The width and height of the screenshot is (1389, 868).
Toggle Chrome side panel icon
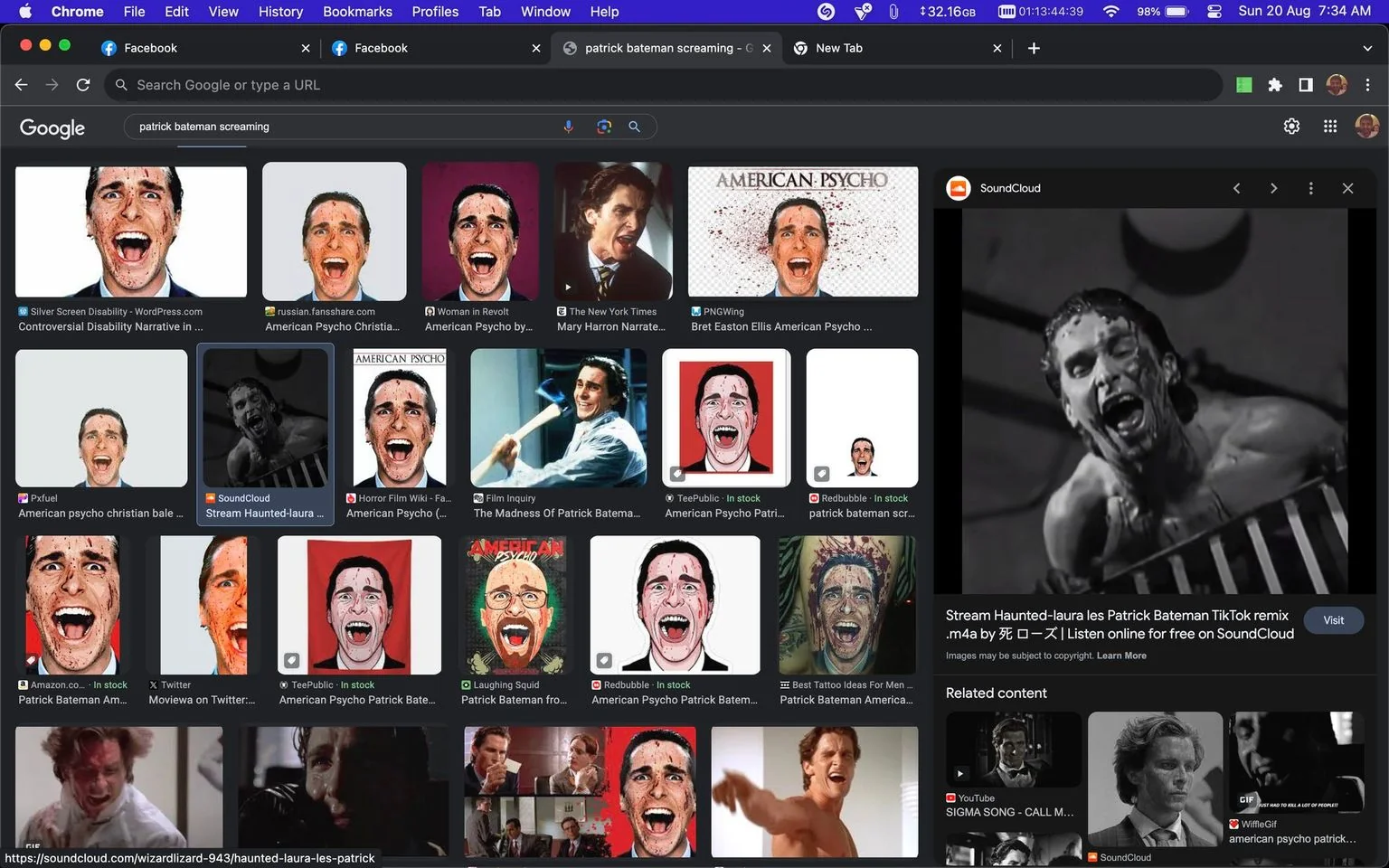click(x=1306, y=85)
